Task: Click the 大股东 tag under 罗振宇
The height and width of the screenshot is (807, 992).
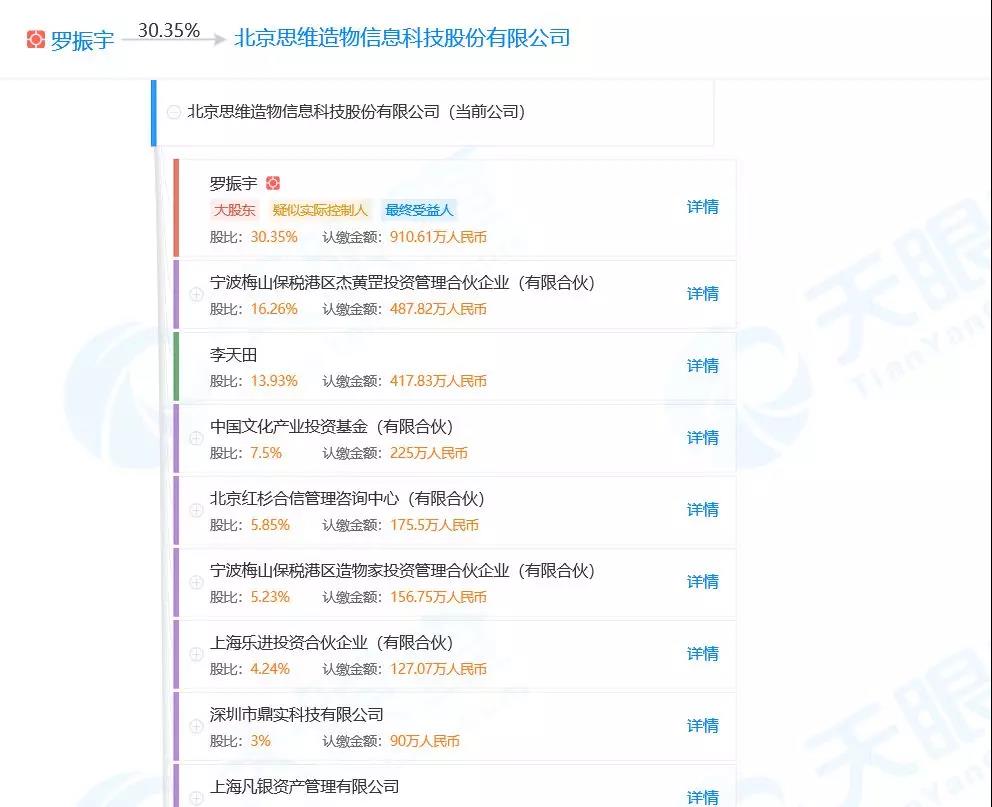Action: pyautogui.click(x=234, y=210)
